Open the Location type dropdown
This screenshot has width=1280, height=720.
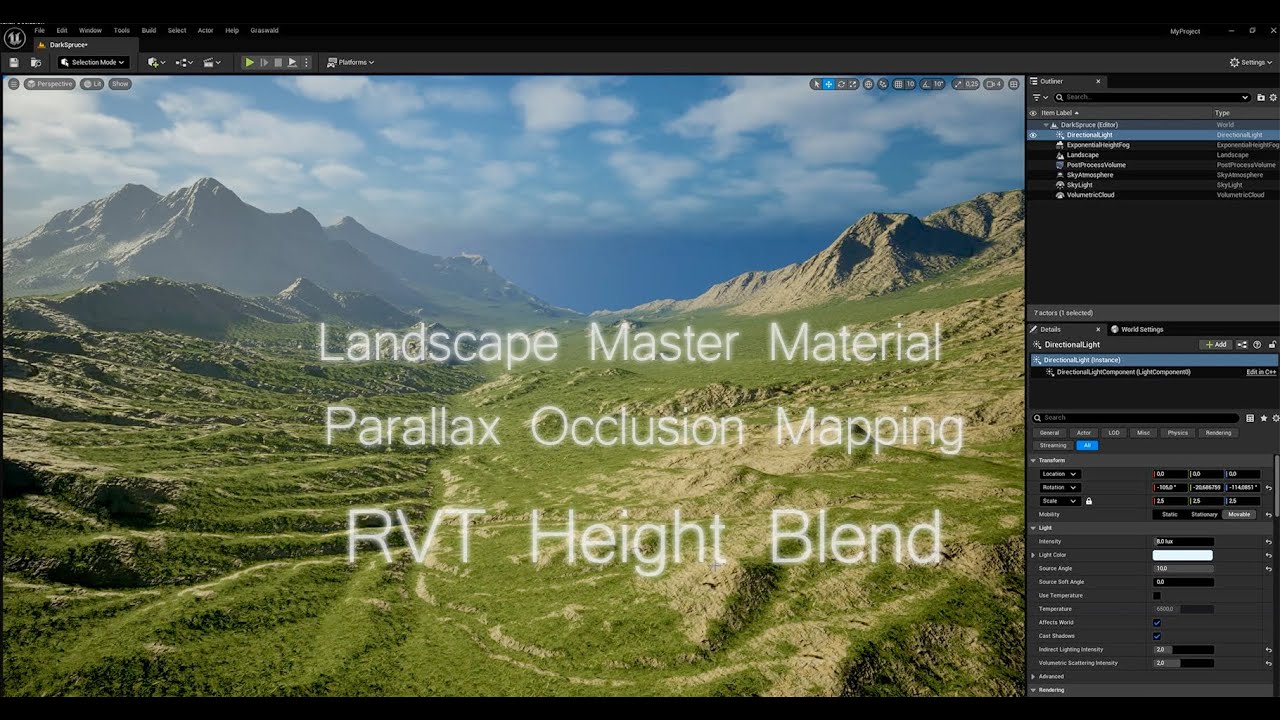pos(1060,474)
